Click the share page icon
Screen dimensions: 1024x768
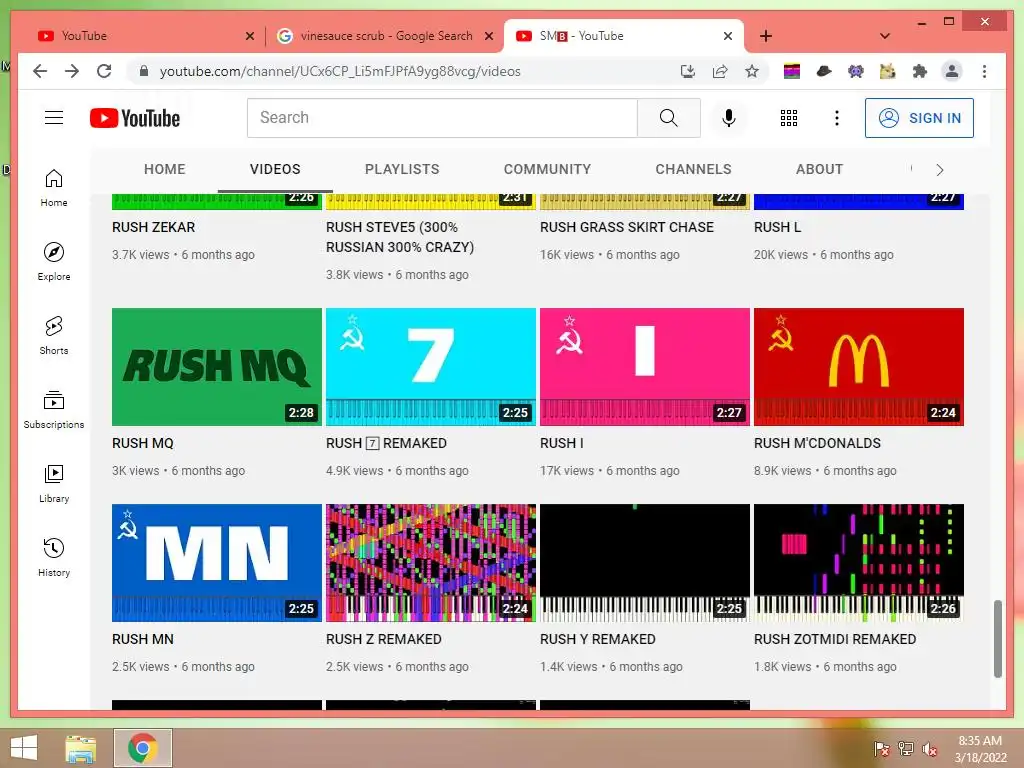click(x=720, y=71)
